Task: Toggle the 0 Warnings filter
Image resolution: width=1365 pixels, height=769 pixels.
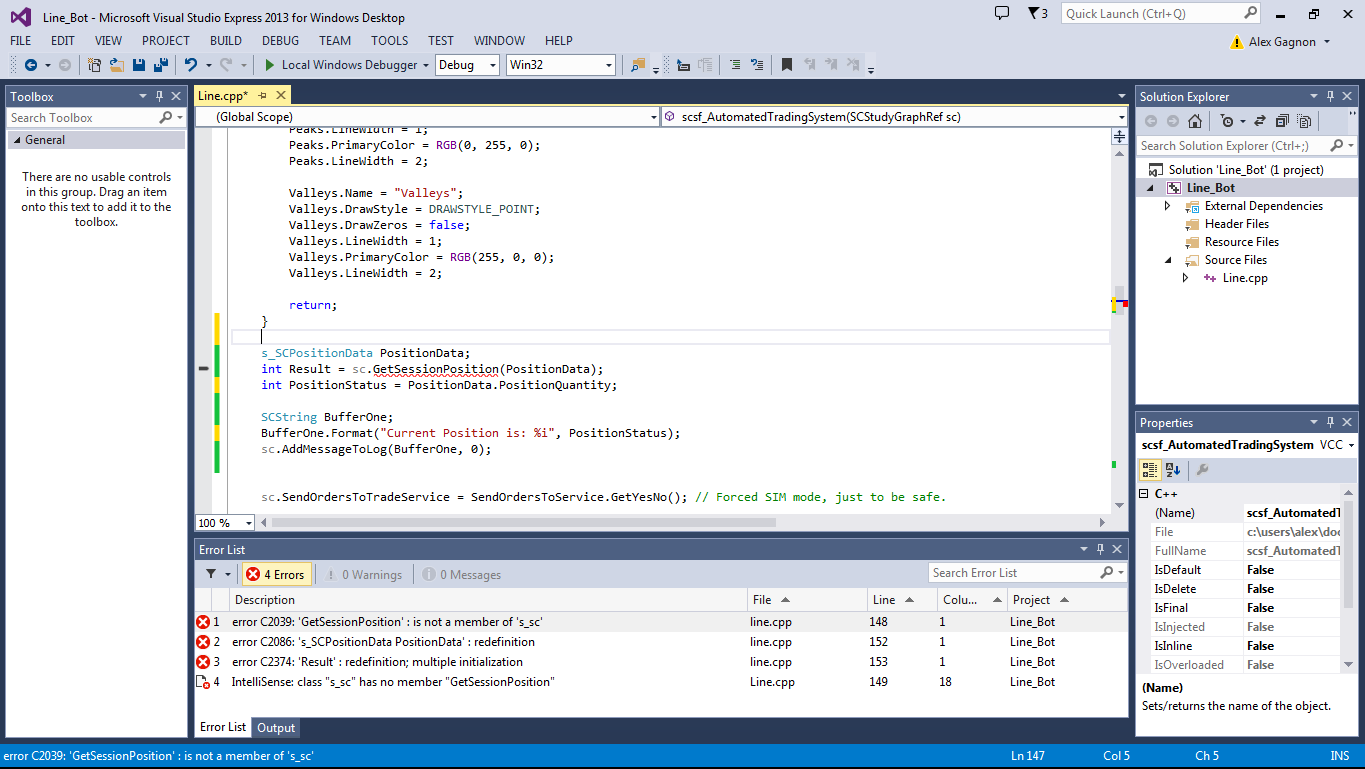Action: [x=363, y=574]
